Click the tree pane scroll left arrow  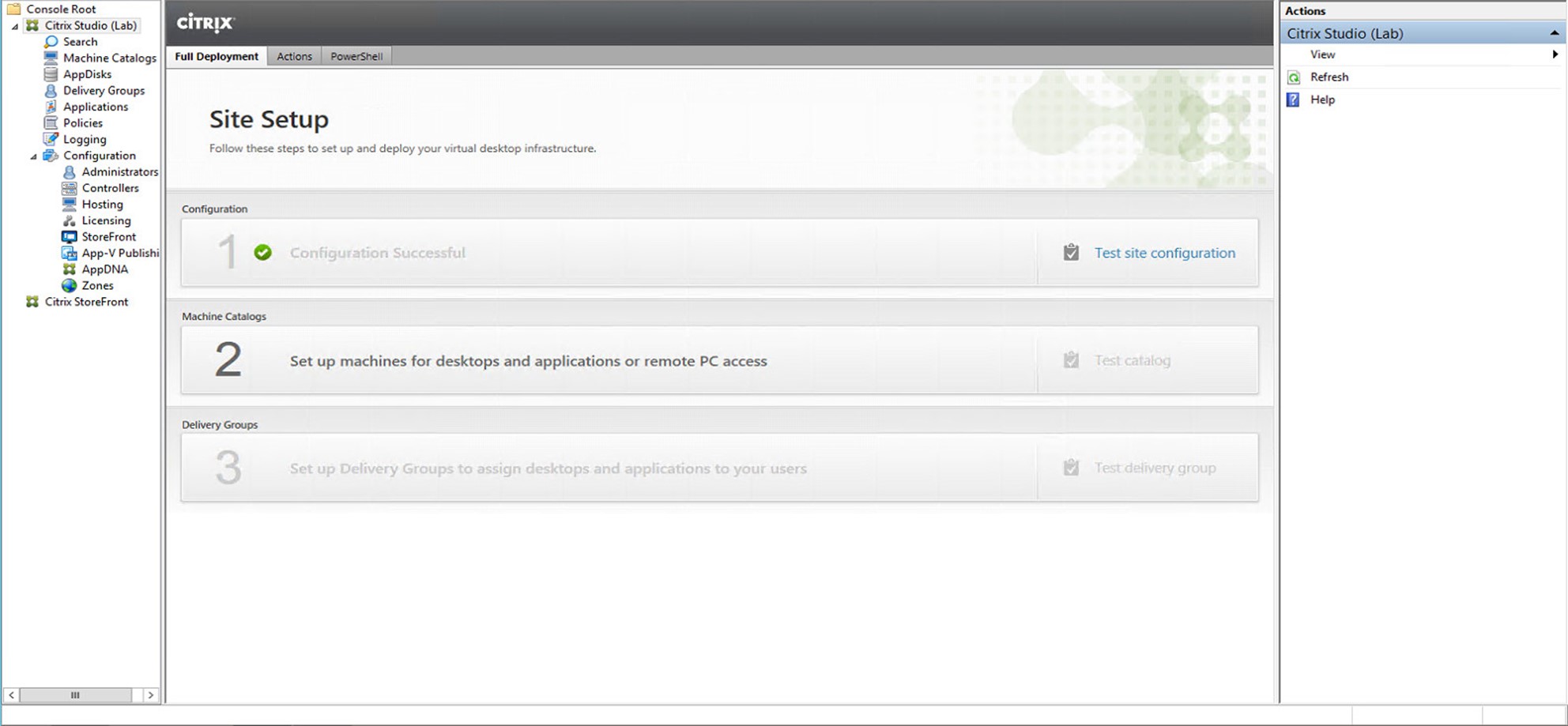(x=11, y=695)
